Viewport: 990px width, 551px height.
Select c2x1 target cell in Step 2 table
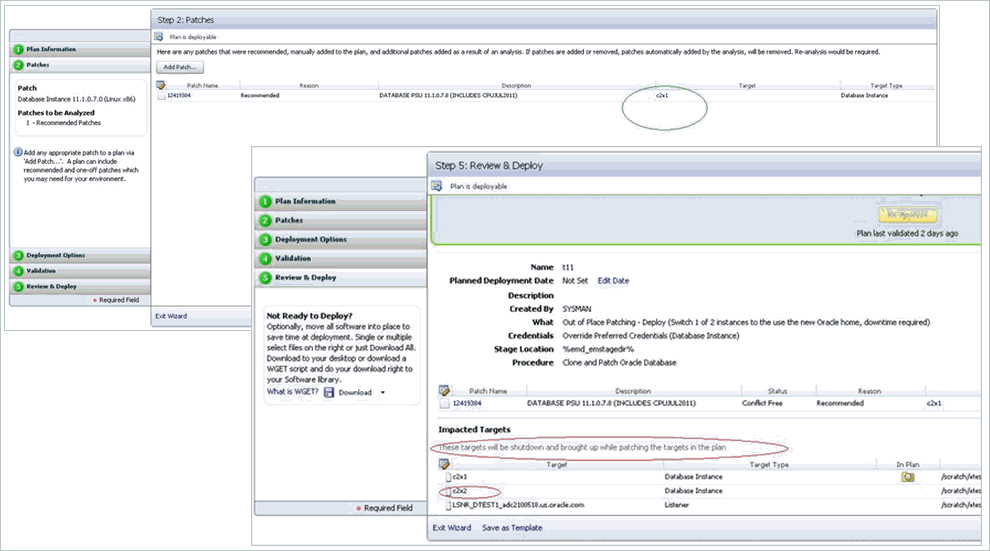pos(662,96)
